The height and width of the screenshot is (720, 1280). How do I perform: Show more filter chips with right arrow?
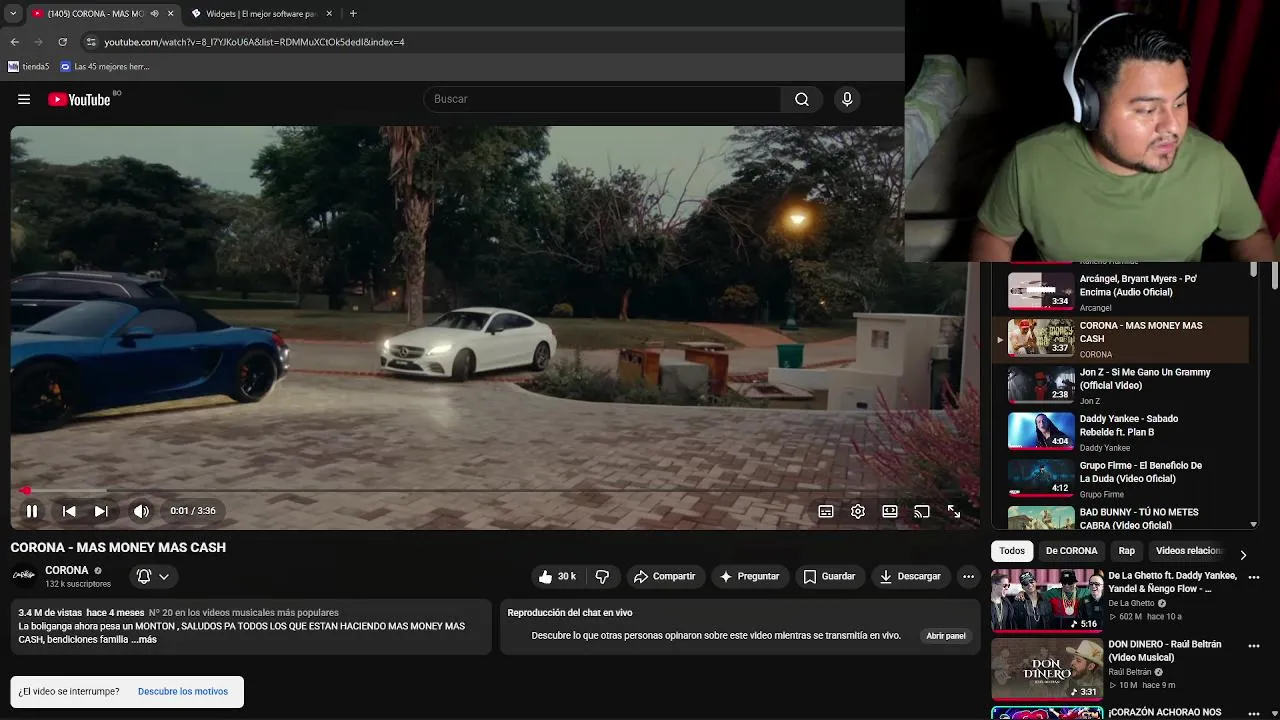pyautogui.click(x=1243, y=554)
